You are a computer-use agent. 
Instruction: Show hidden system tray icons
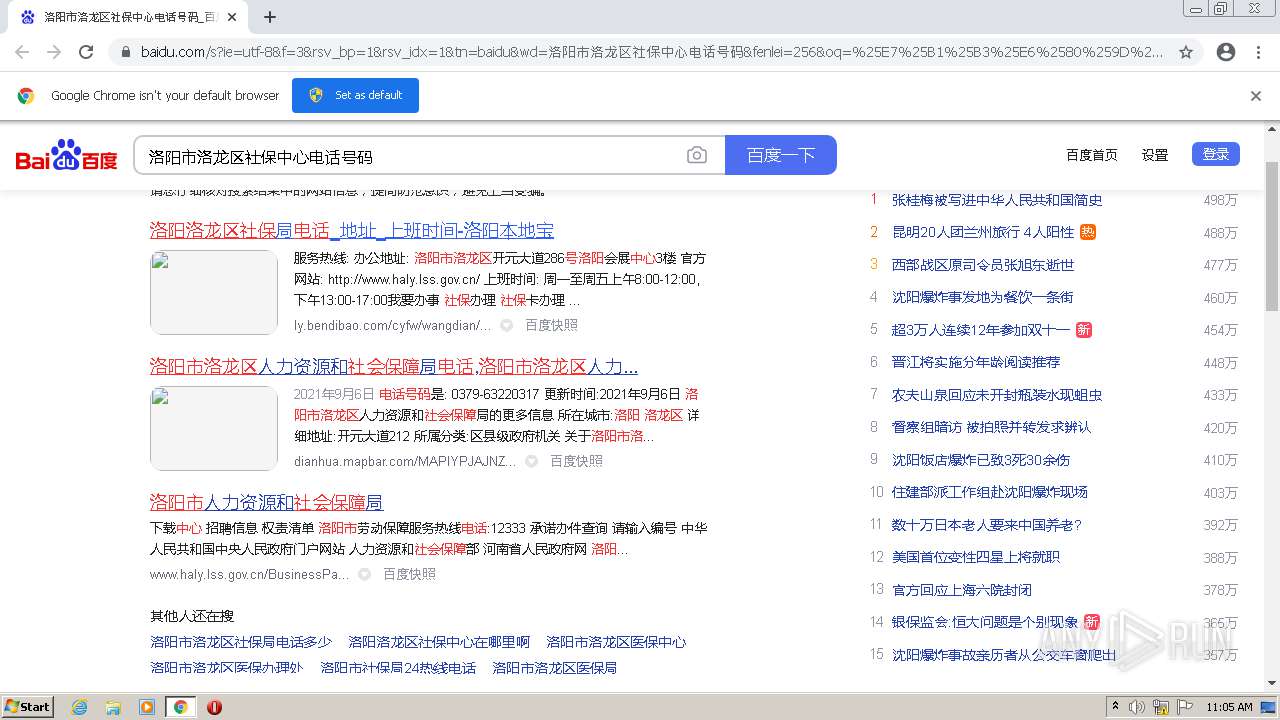click(1115, 707)
